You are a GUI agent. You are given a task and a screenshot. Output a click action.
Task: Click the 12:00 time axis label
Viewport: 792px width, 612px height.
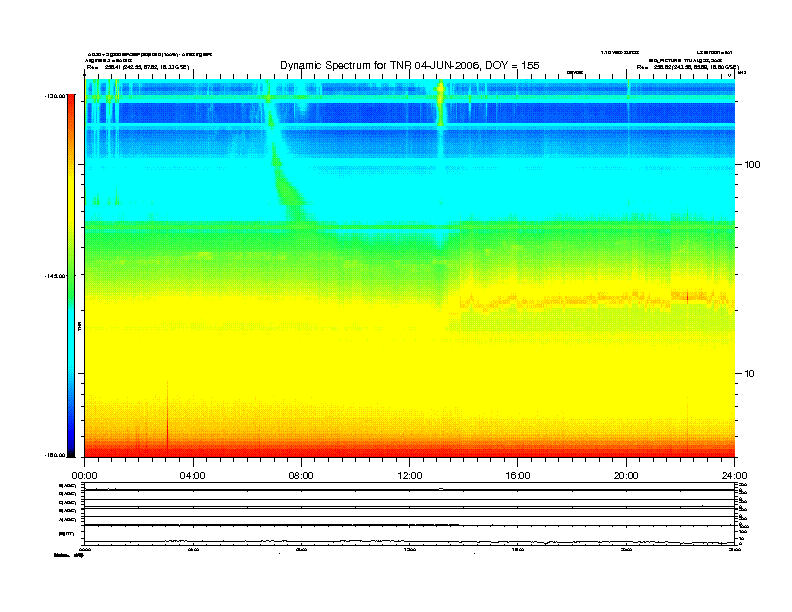click(x=410, y=476)
